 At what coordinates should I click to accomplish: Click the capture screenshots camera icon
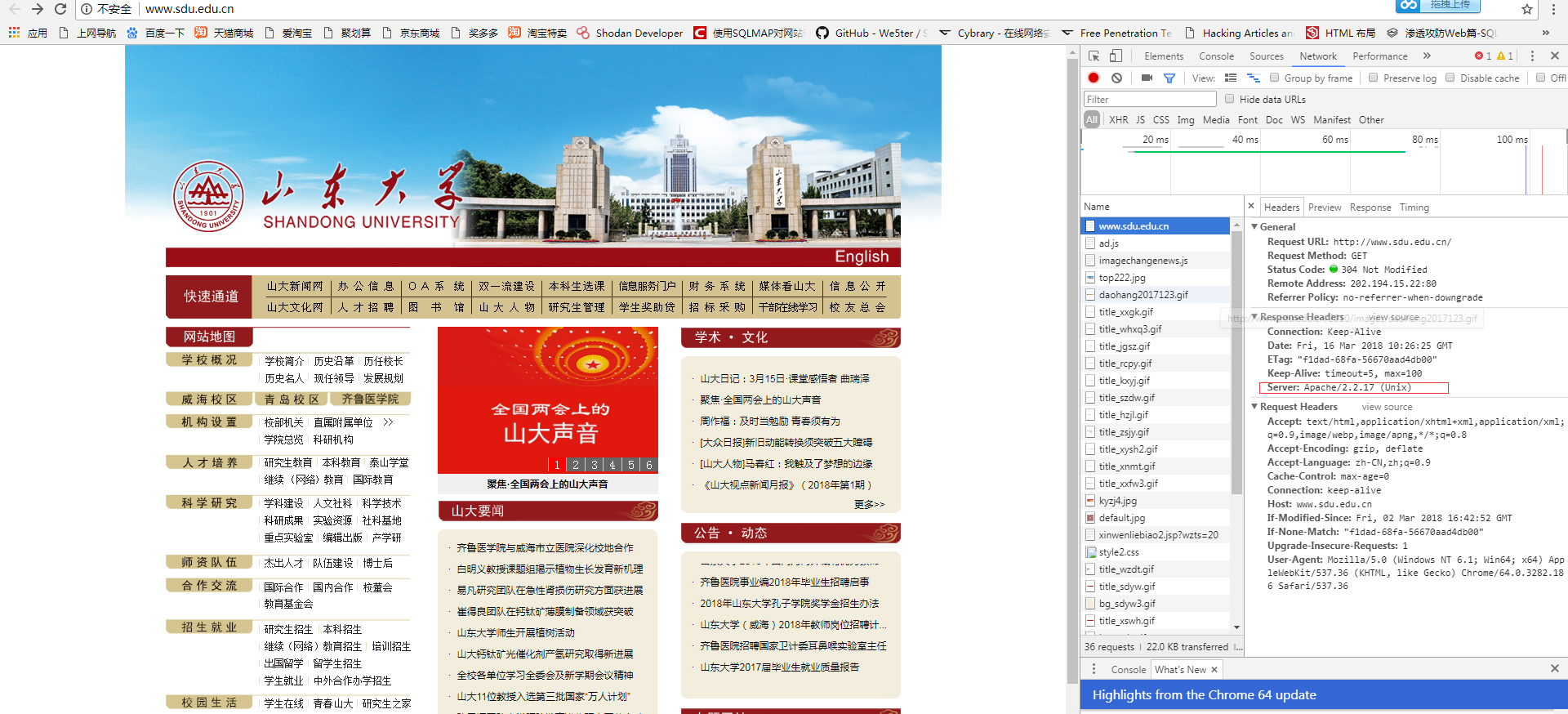click(1147, 78)
